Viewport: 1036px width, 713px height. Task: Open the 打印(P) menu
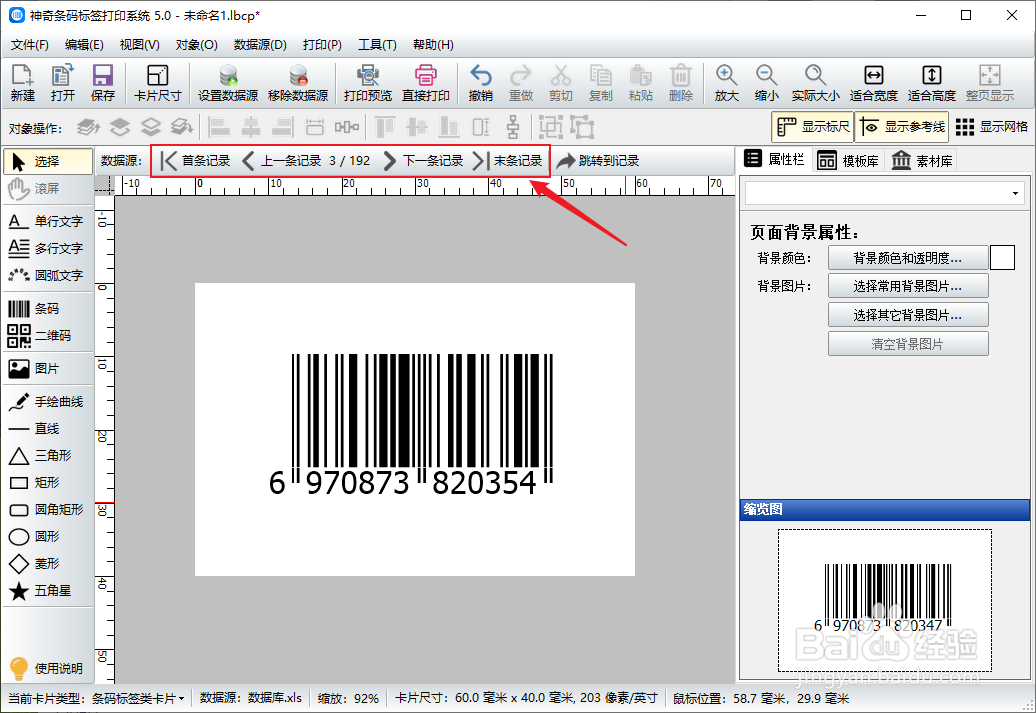tap(322, 45)
